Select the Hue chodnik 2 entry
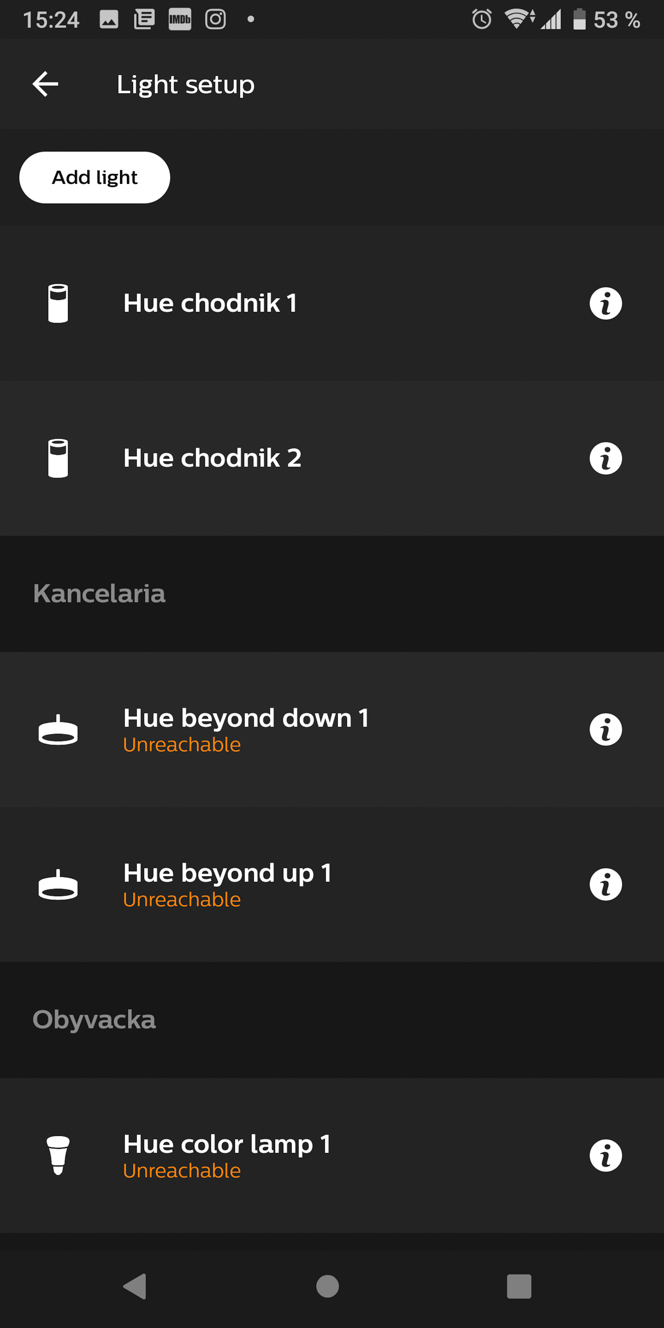 pos(332,458)
